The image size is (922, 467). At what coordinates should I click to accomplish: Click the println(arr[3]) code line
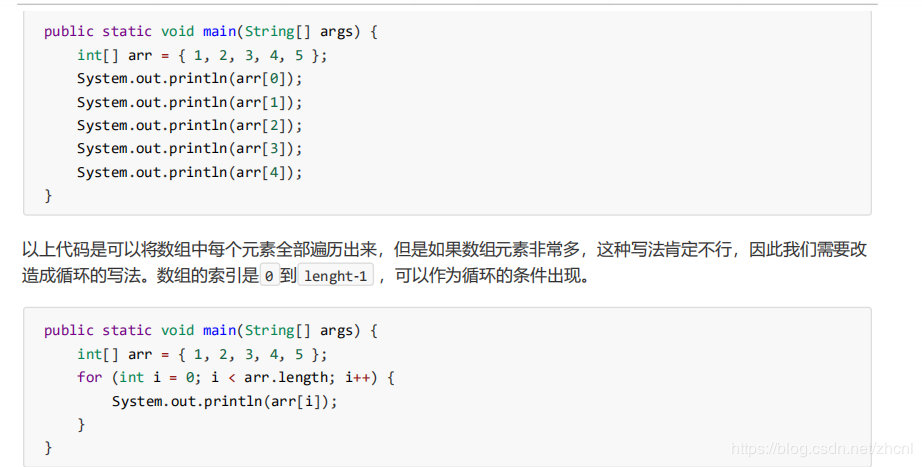coord(189,148)
